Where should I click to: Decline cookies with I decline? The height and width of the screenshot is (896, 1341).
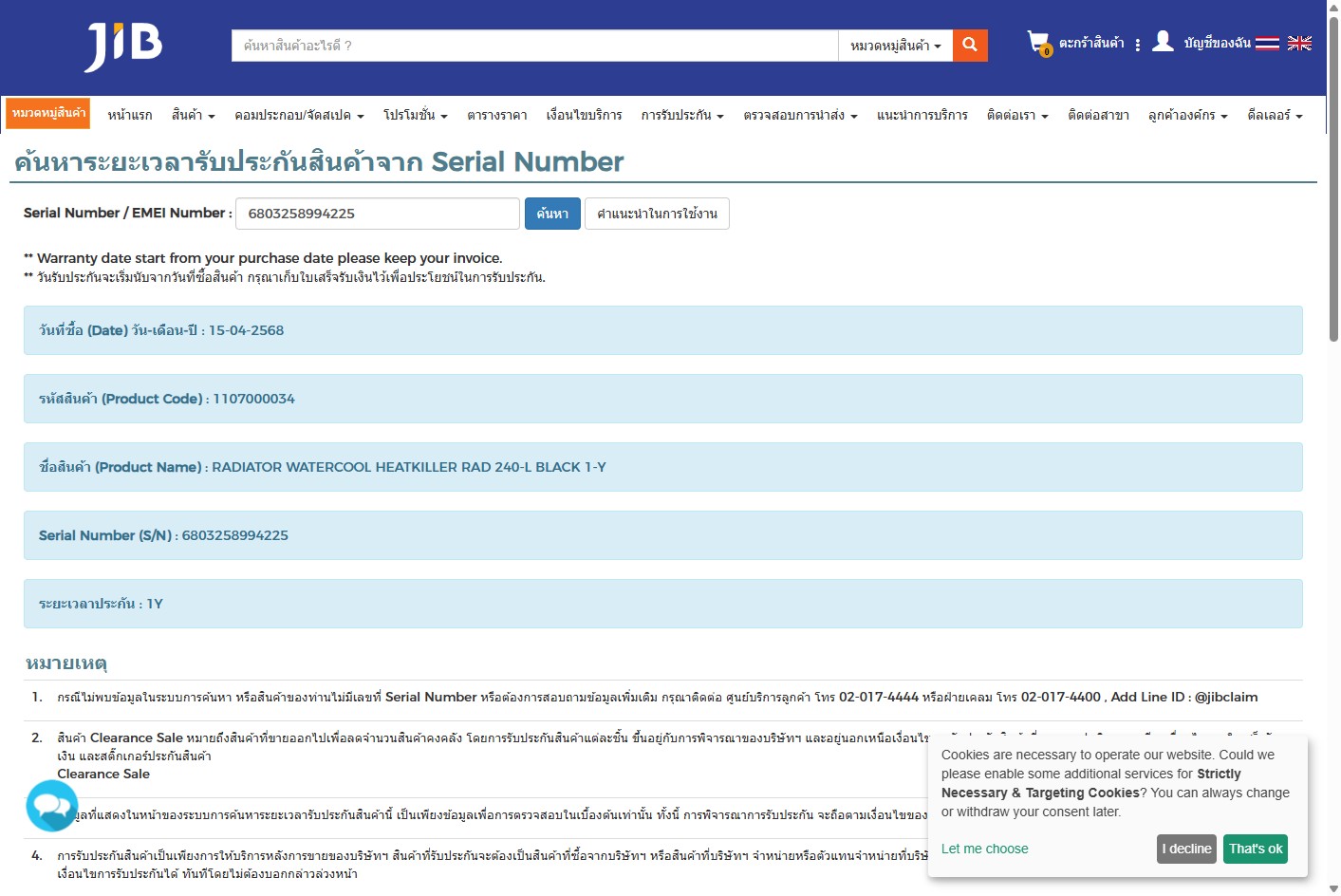tap(1186, 849)
